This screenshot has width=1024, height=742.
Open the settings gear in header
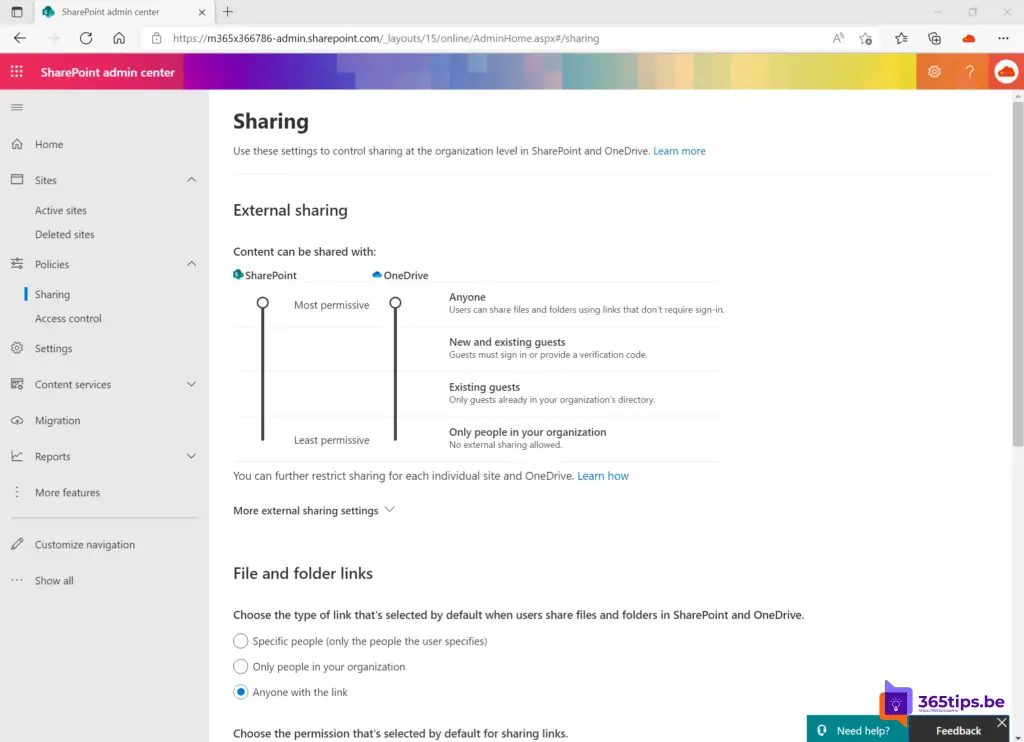click(x=934, y=72)
